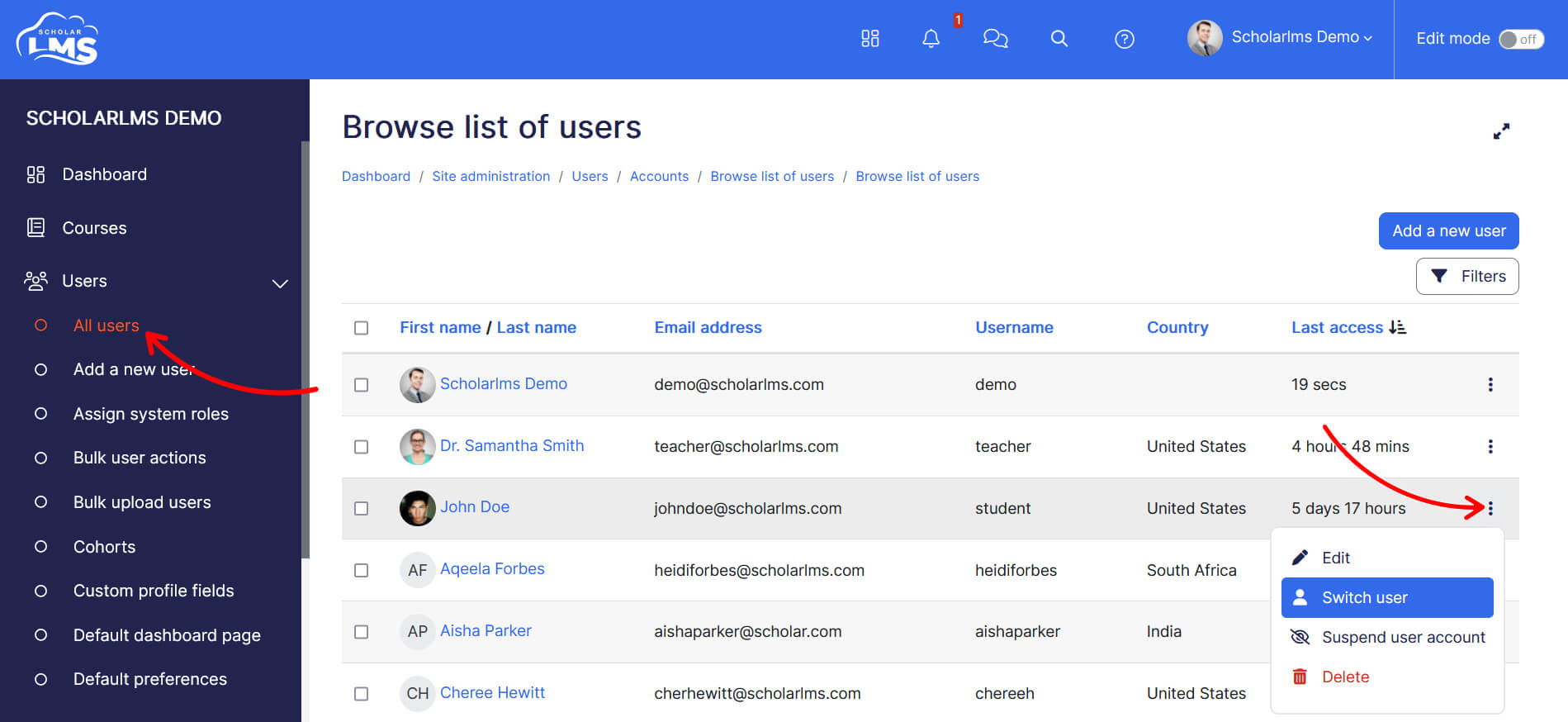Screen dimensions: 1568x722
Task: Open Custom profile fields sidebar item
Action: [154, 591]
